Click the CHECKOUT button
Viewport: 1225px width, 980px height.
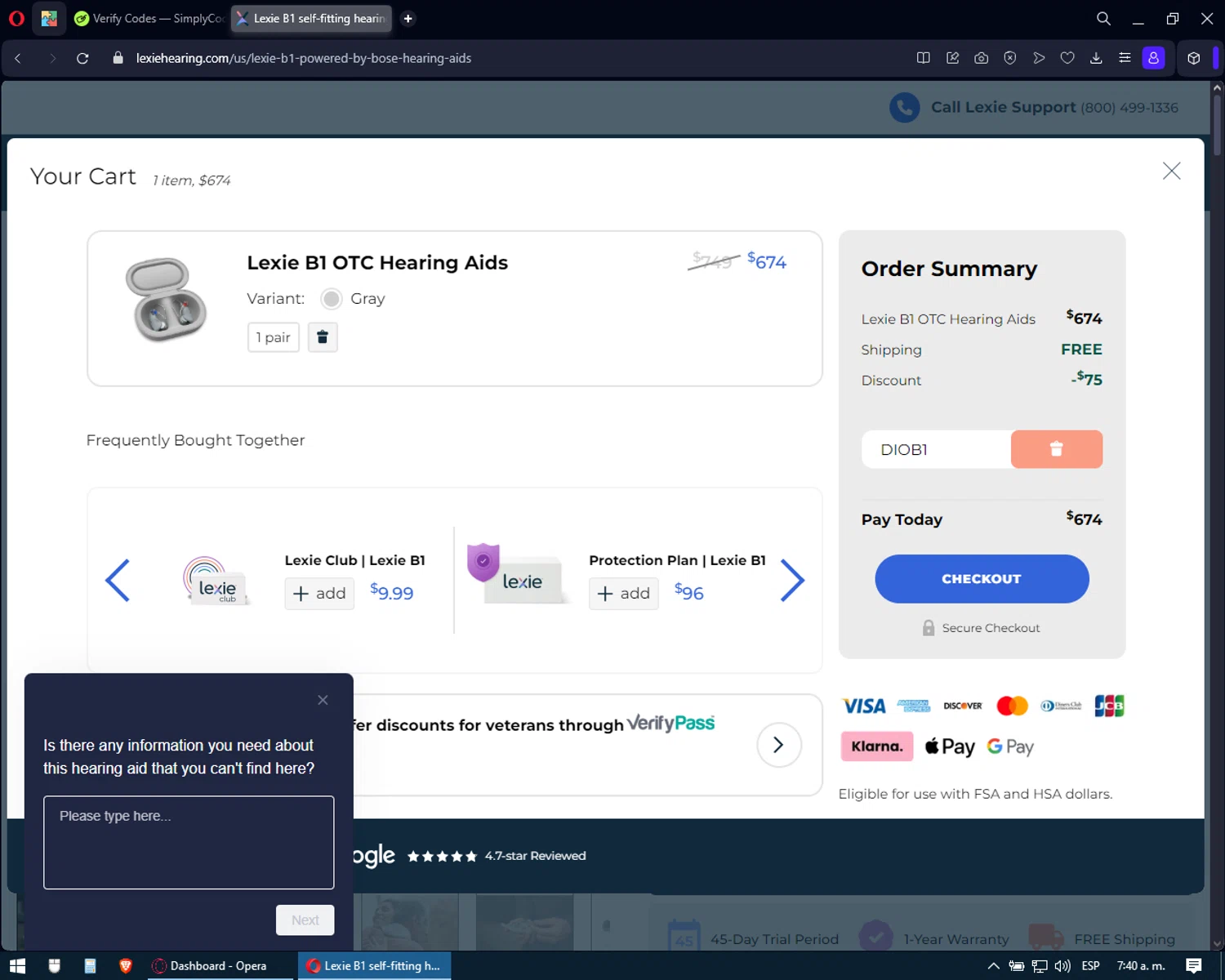click(982, 579)
